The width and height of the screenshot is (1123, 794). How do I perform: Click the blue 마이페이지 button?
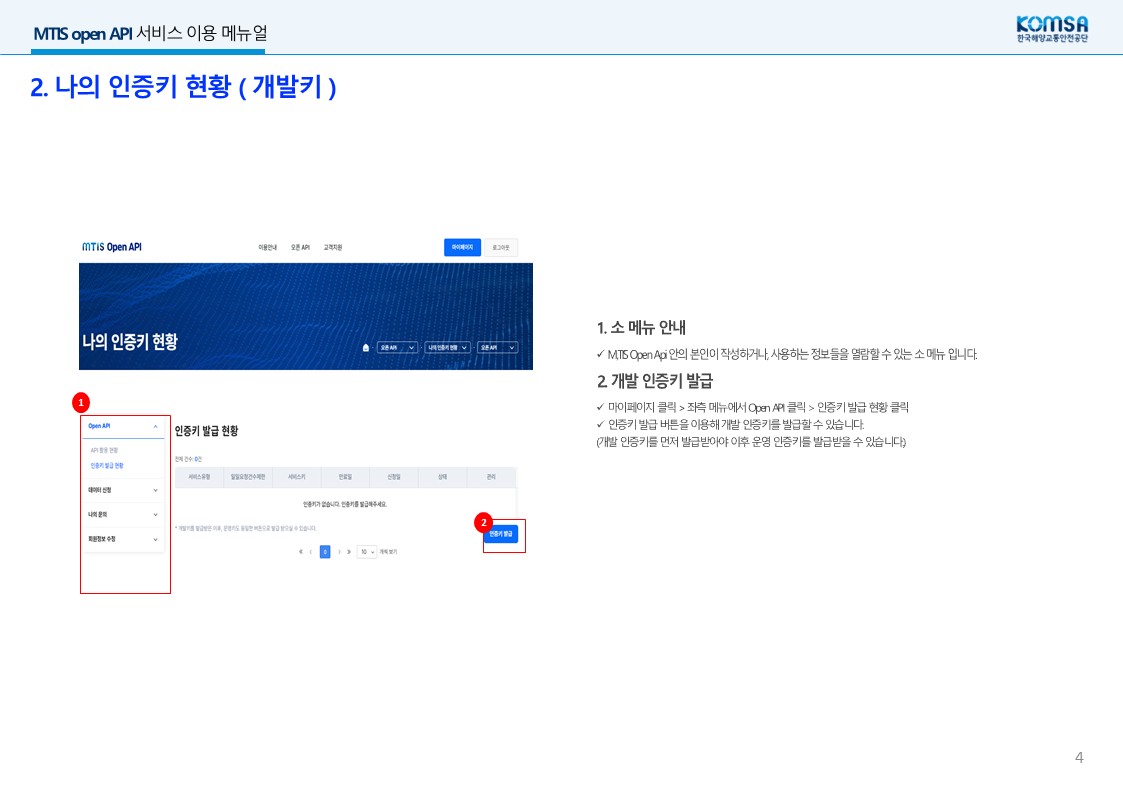(462, 247)
